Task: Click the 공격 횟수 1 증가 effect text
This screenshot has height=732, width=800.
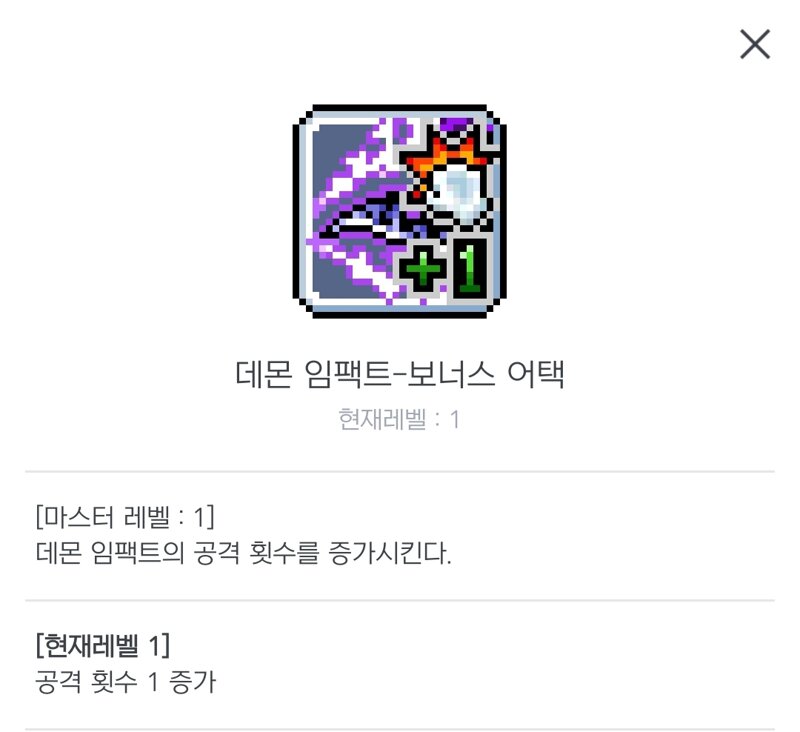Action: pos(126,682)
